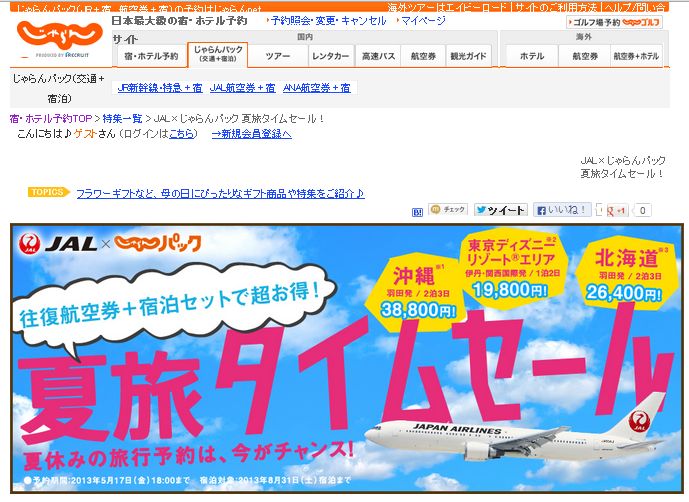Open JAL航空券+宿 link
Viewport: 689px width, 502px height.
242,88
